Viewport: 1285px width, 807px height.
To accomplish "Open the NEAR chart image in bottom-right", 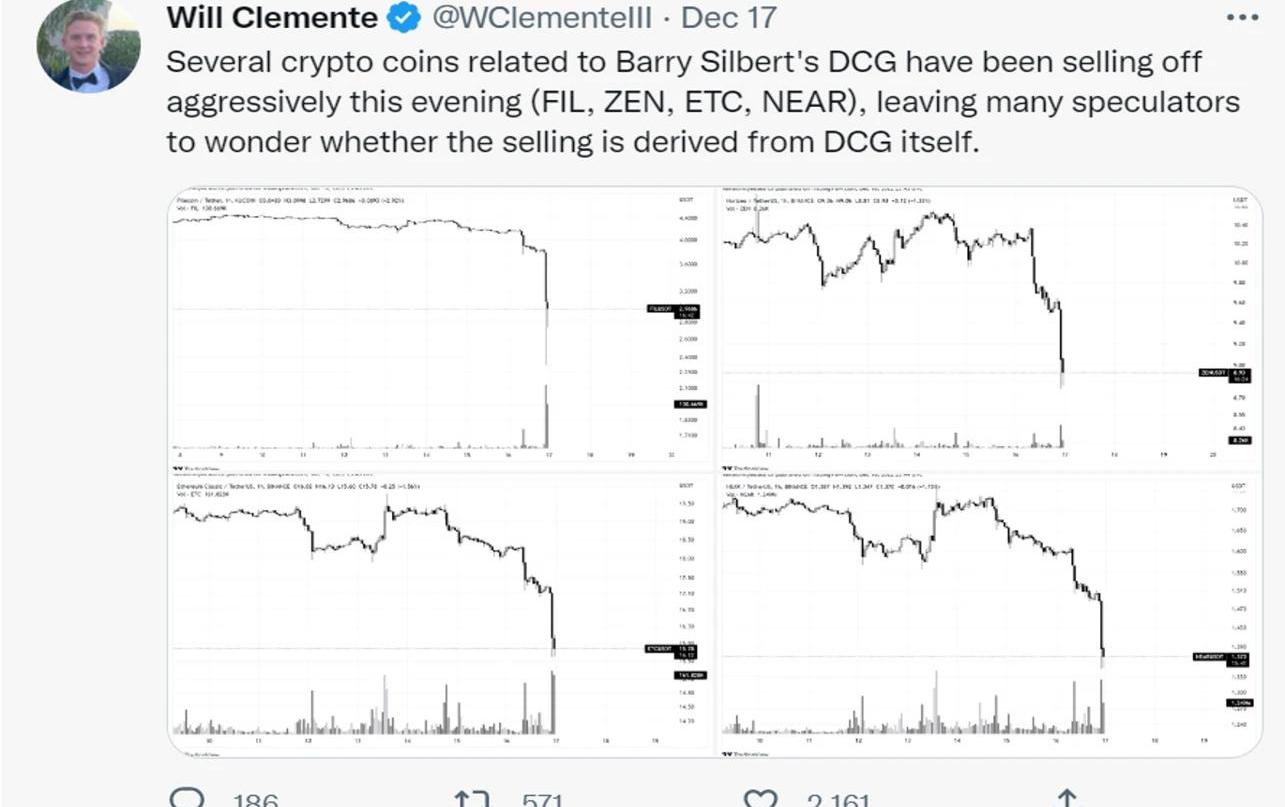I will click(987, 614).
